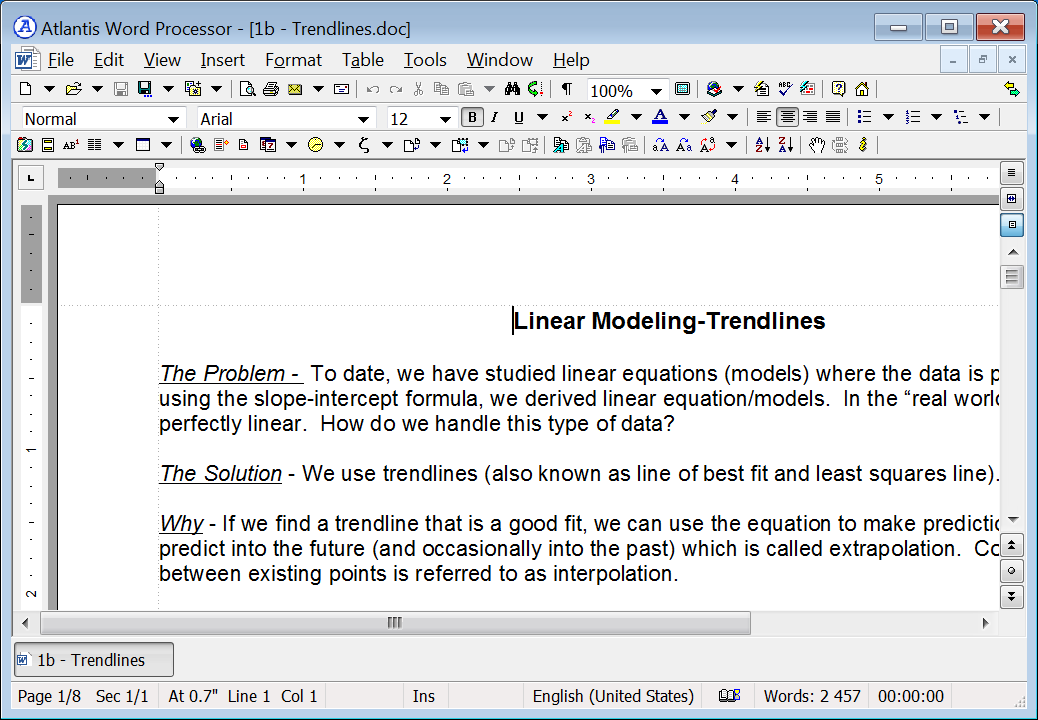1038x720 pixels.
Task: Open Find with the binoculars icon
Action: tap(513, 89)
